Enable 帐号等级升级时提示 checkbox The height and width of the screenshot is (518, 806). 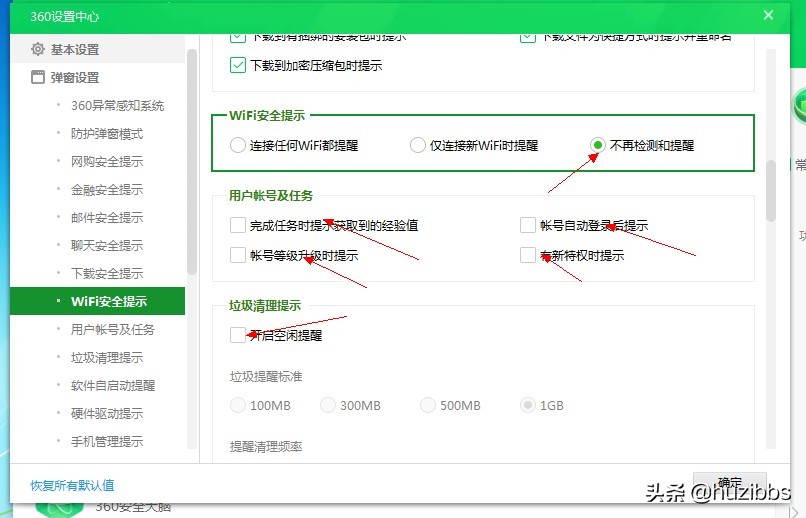click(237, 255)
